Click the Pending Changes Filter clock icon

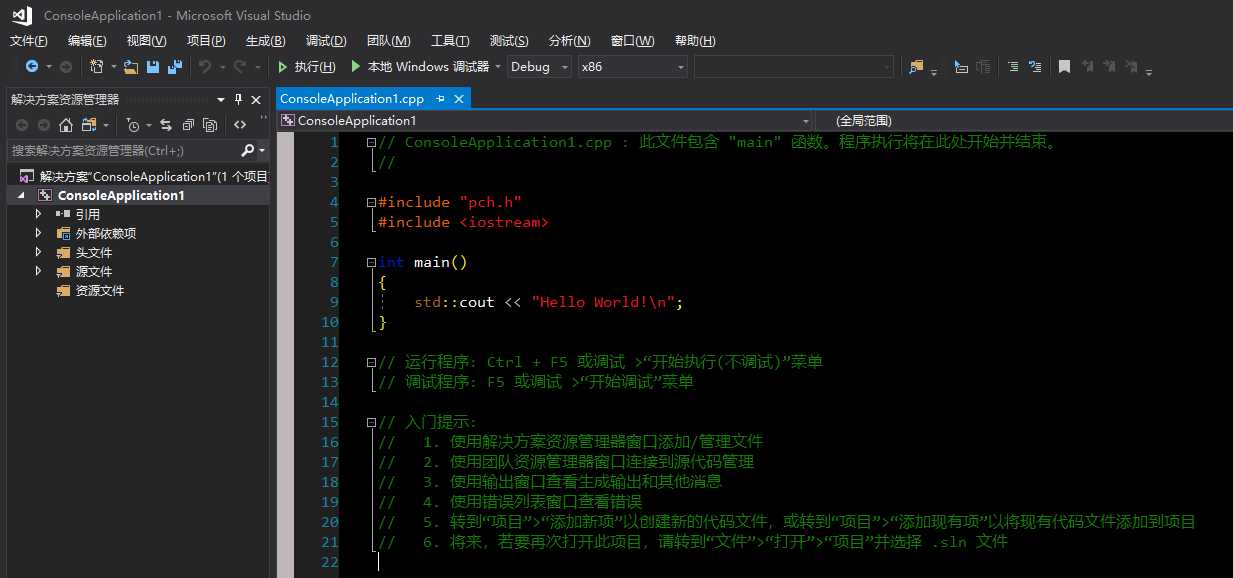(133, 125)
